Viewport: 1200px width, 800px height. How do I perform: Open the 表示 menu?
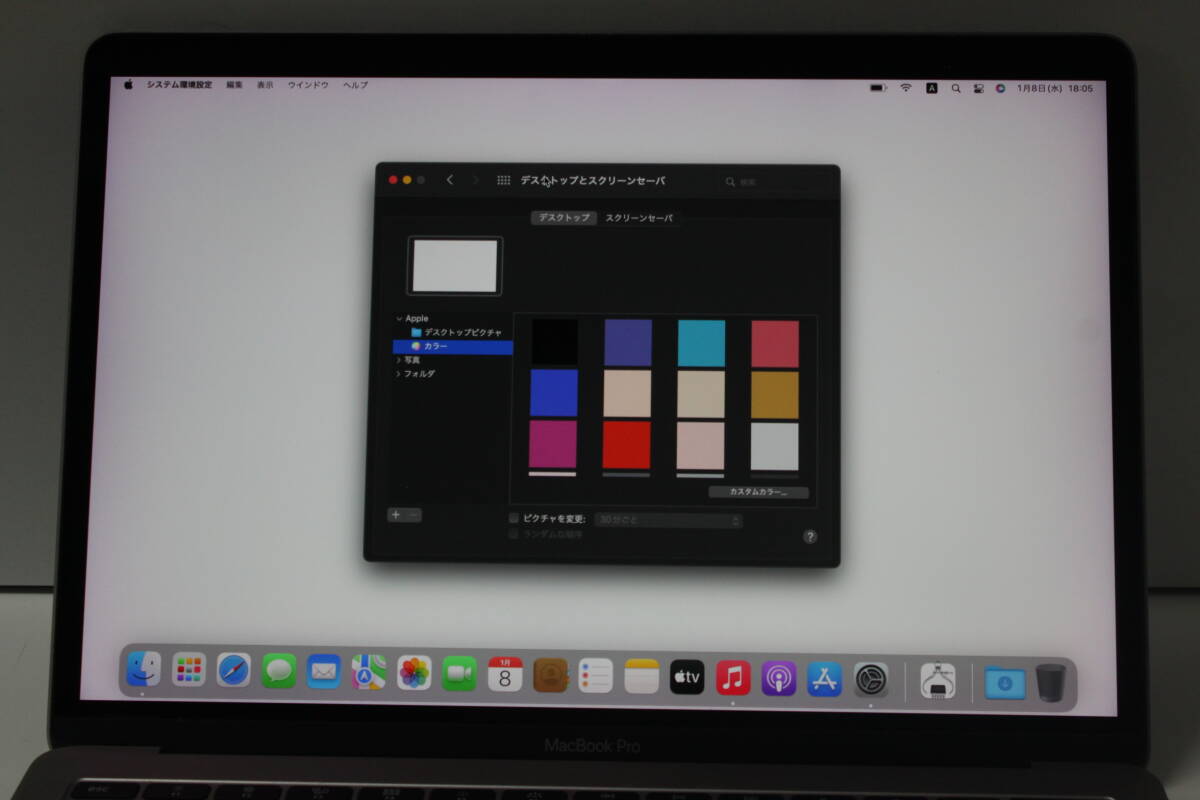[x=265, y=85]
